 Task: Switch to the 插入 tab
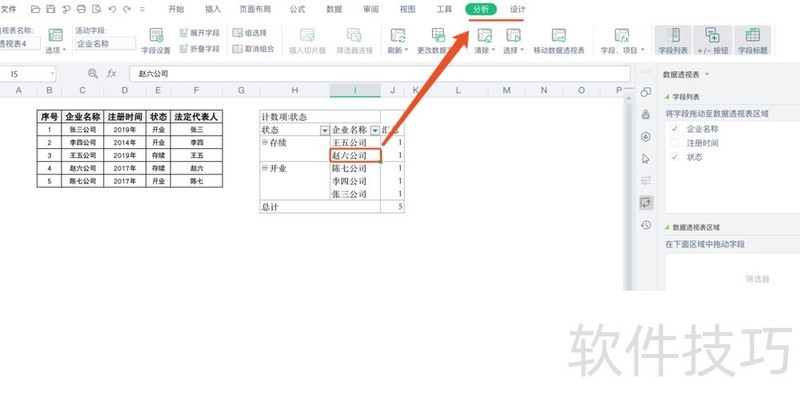click(213, 9)
